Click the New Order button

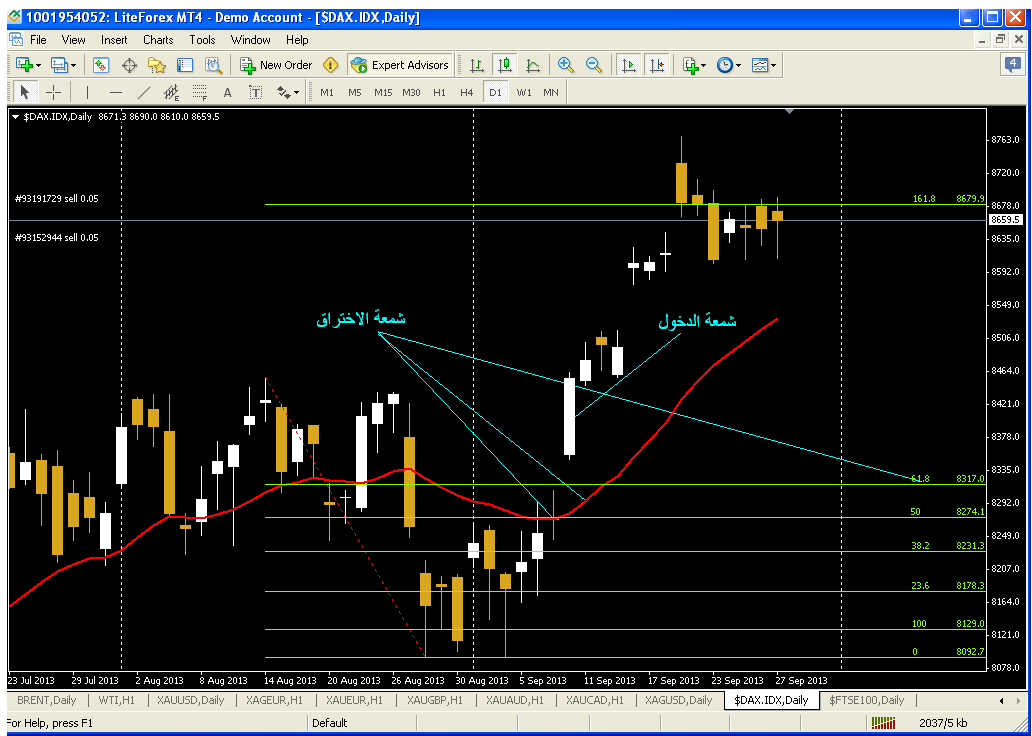coord(276,65)
